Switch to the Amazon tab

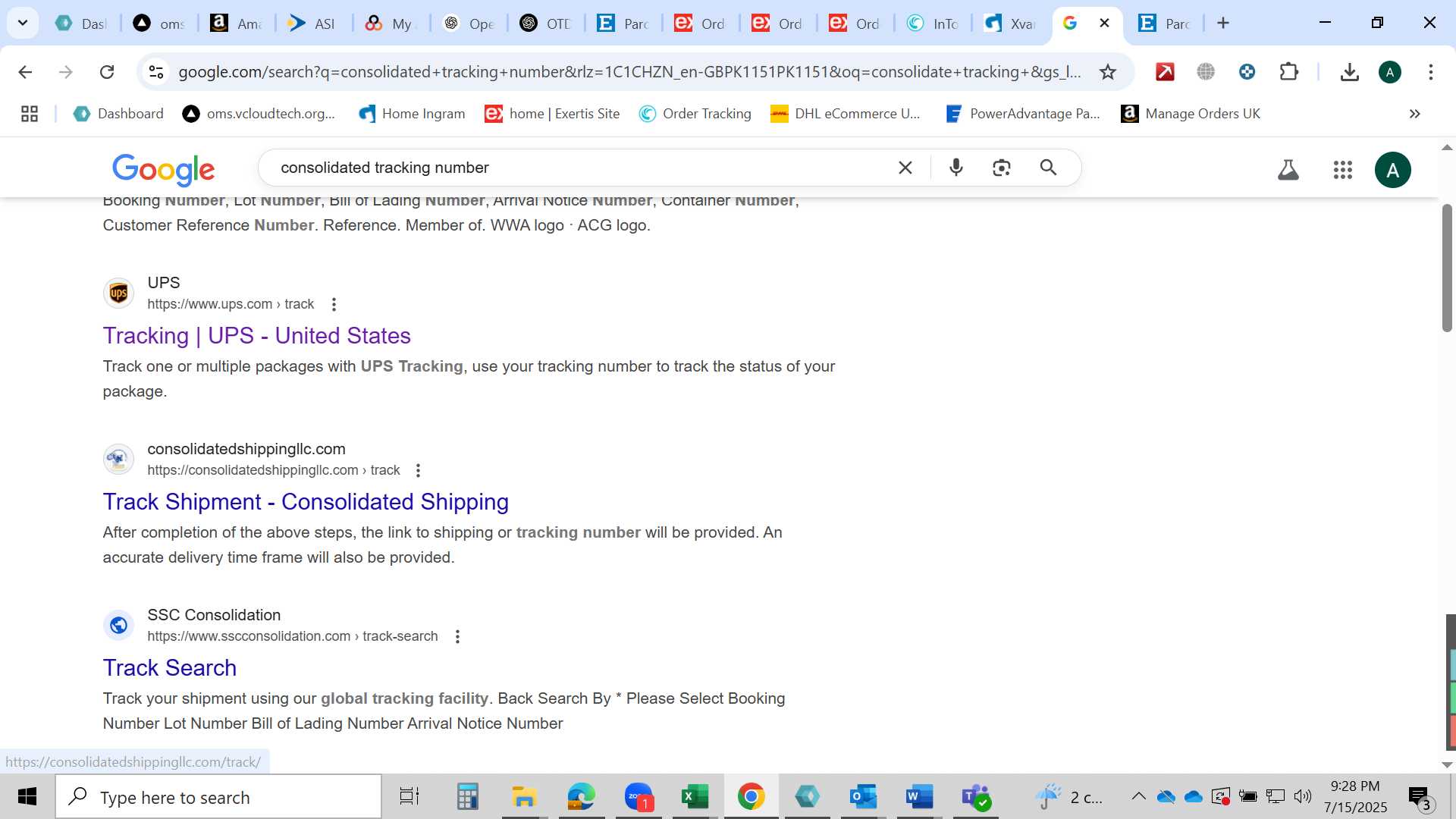pyautogui.click(x=236, y=24)
